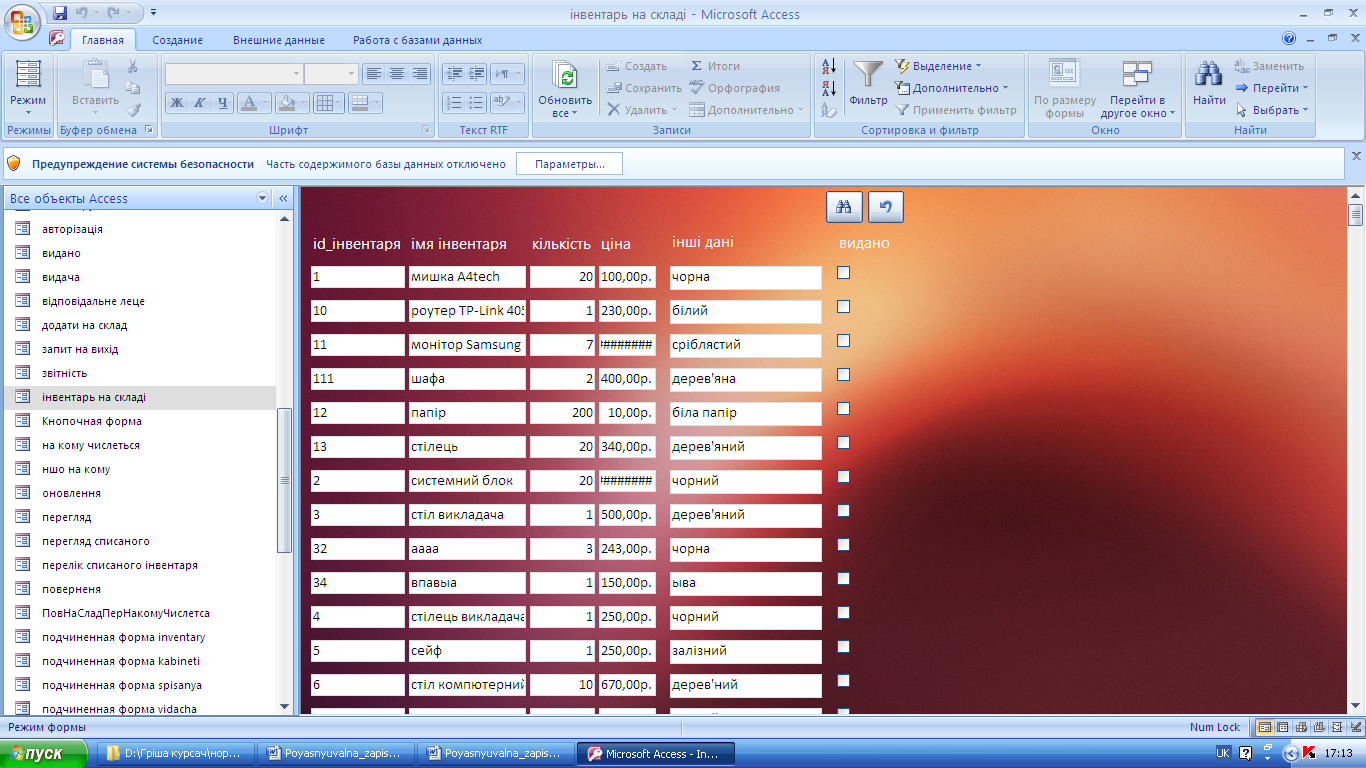1366x768 pixels.
Task: Save using Quick Access save icon
Action: 60,13
